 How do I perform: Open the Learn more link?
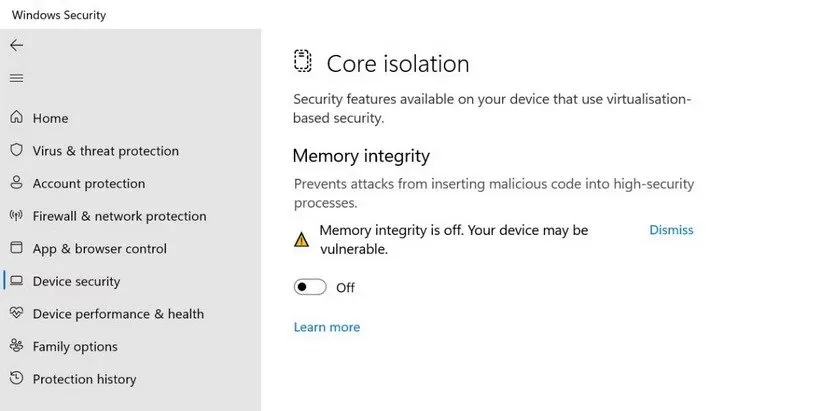pyautogui.click(x=327, y=327)
